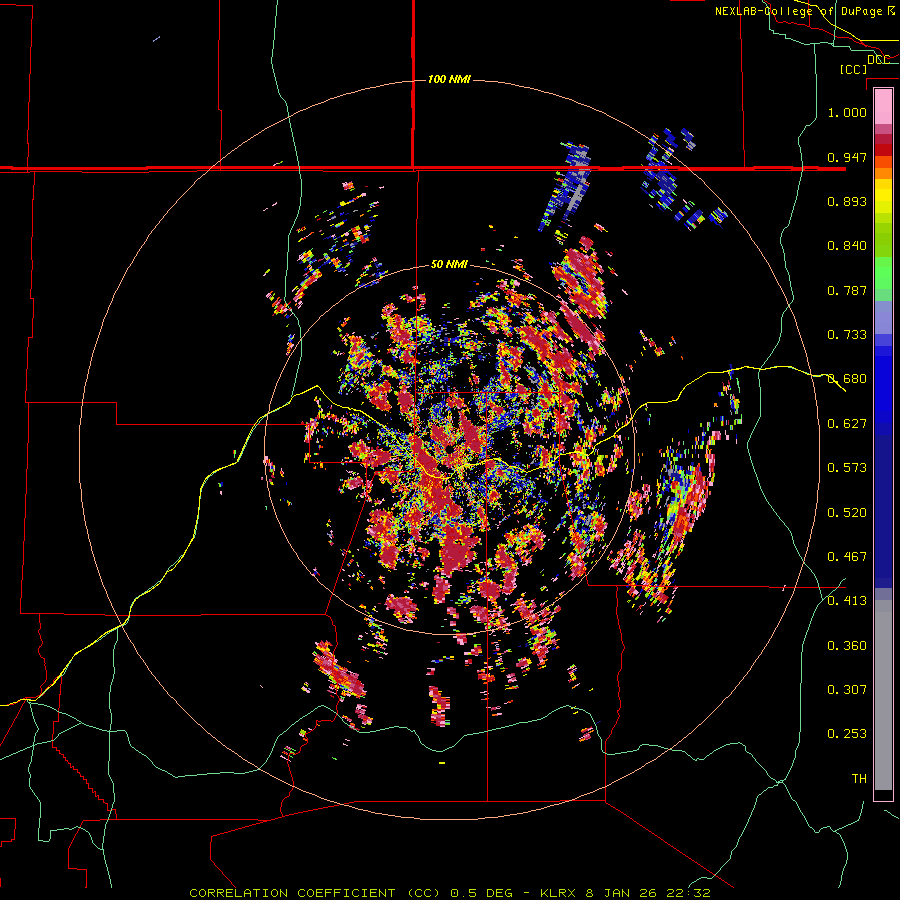Click the 0.5 DEG elevation text
900x900 pixels.
[480, 893]
